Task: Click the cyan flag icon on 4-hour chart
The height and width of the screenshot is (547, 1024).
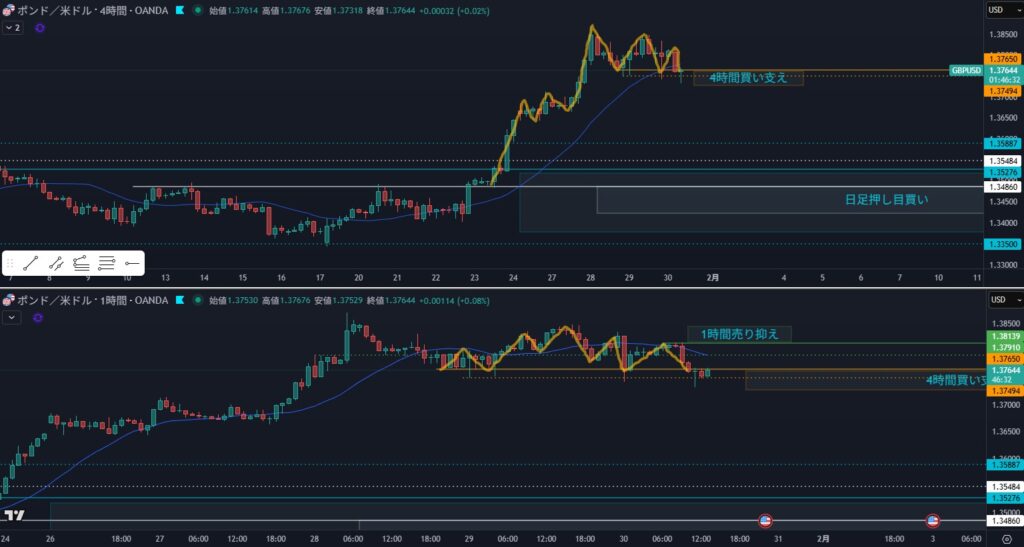Action: click(x=179, y=10)
